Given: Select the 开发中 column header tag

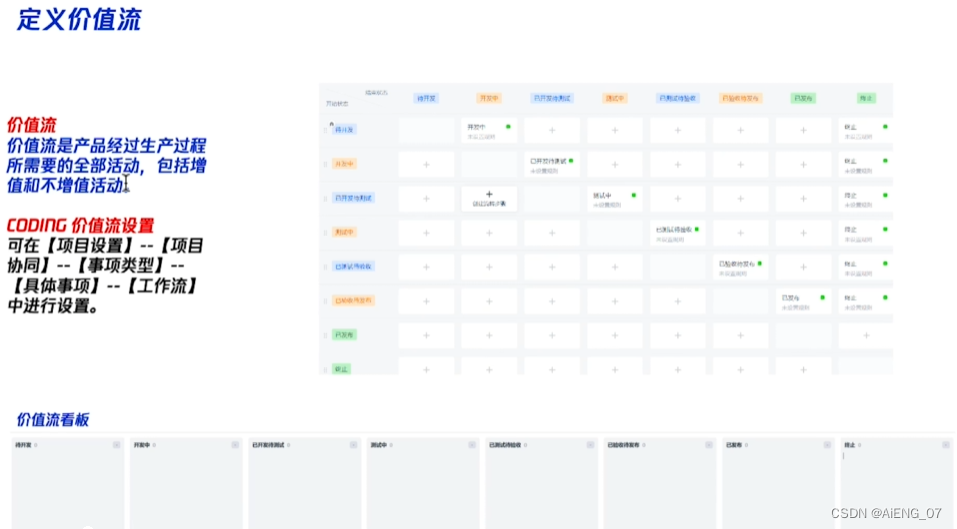Looking at the screenshot, I should (x=489, y=98).
